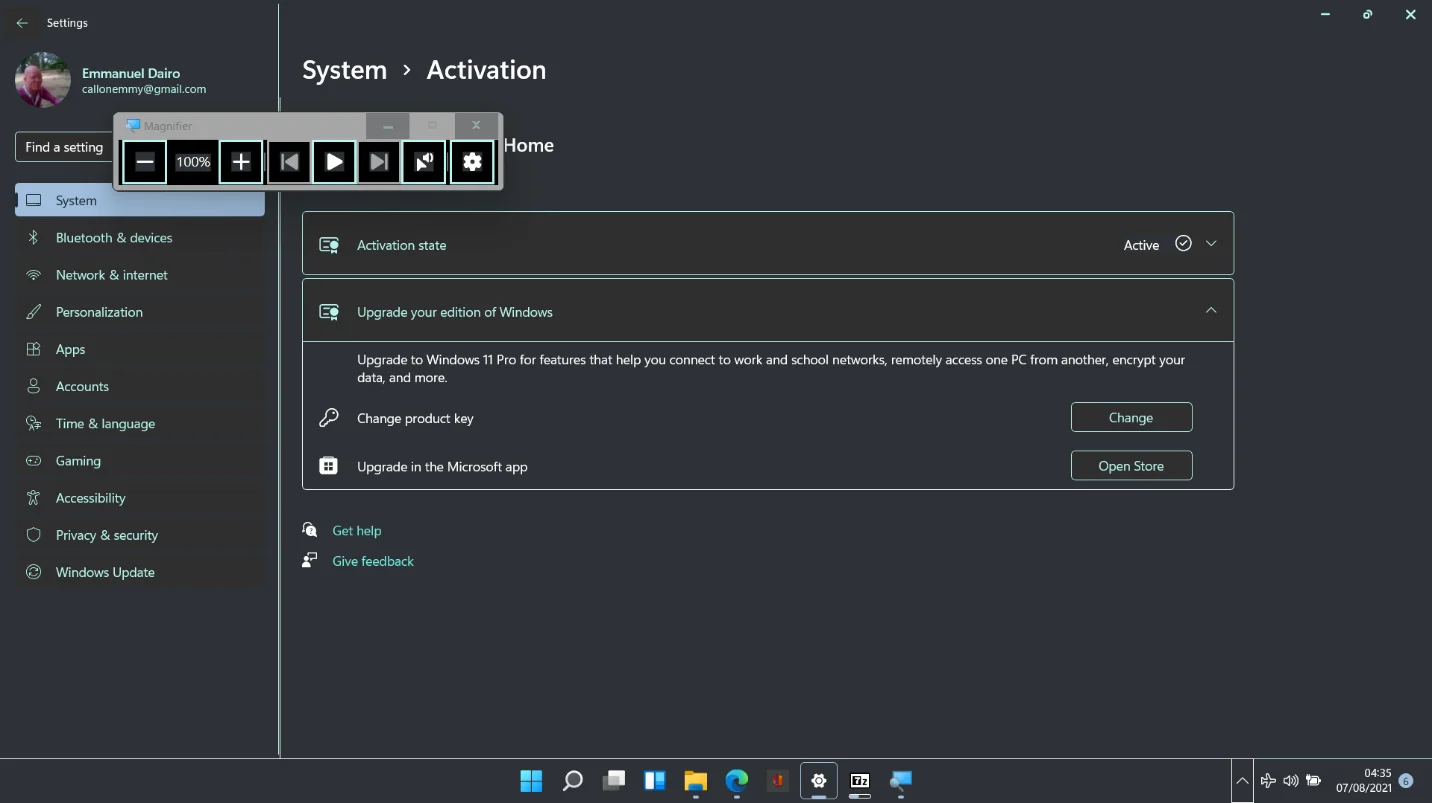Open Windows Update settings
The width and height of the screenshot is (1432, 803).
click(140, 572)
